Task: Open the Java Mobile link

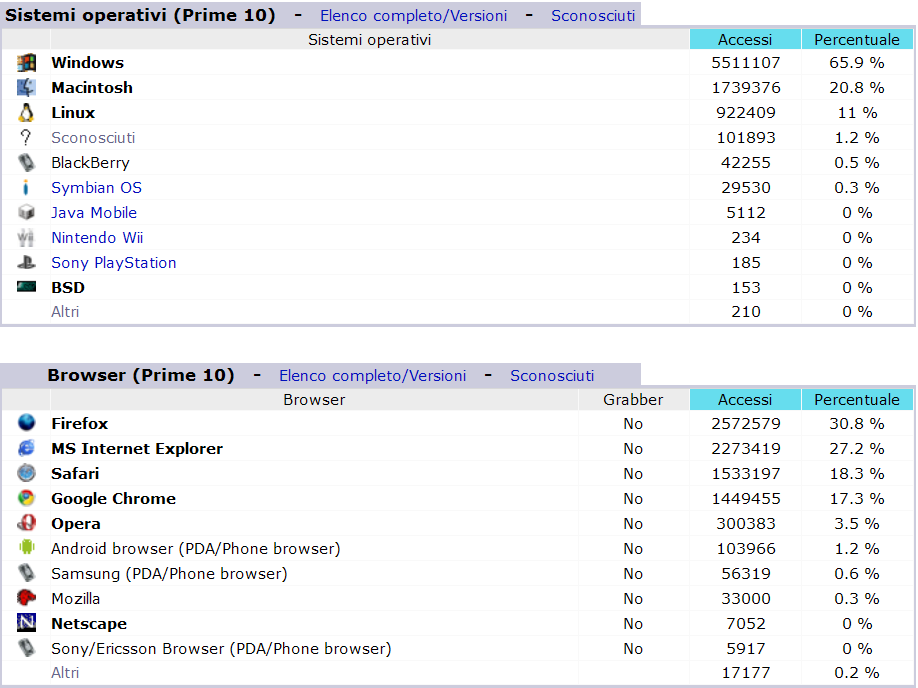Action: (x=94, y=213)
